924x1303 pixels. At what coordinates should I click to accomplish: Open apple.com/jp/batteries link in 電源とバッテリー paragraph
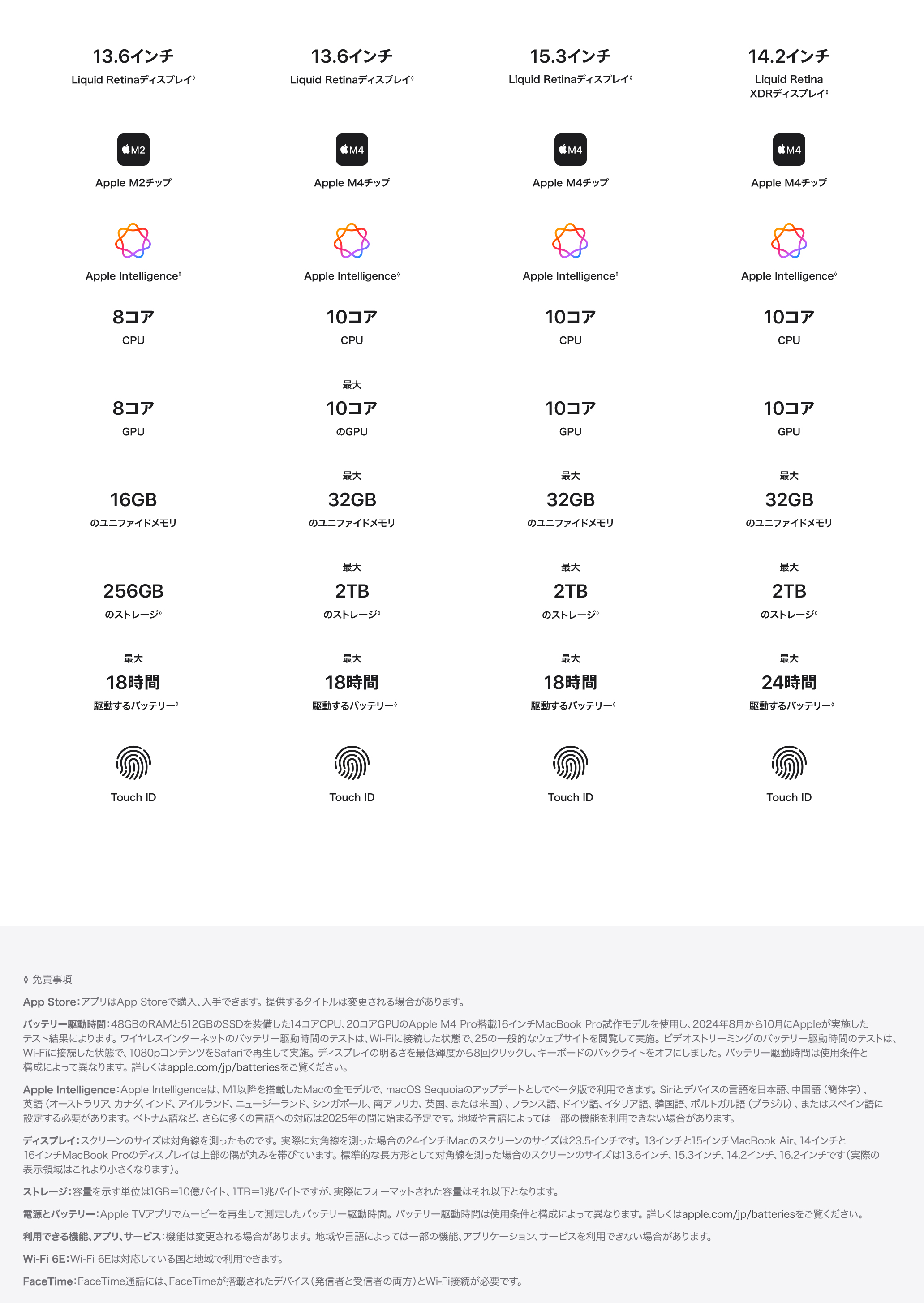(739, 1214)
